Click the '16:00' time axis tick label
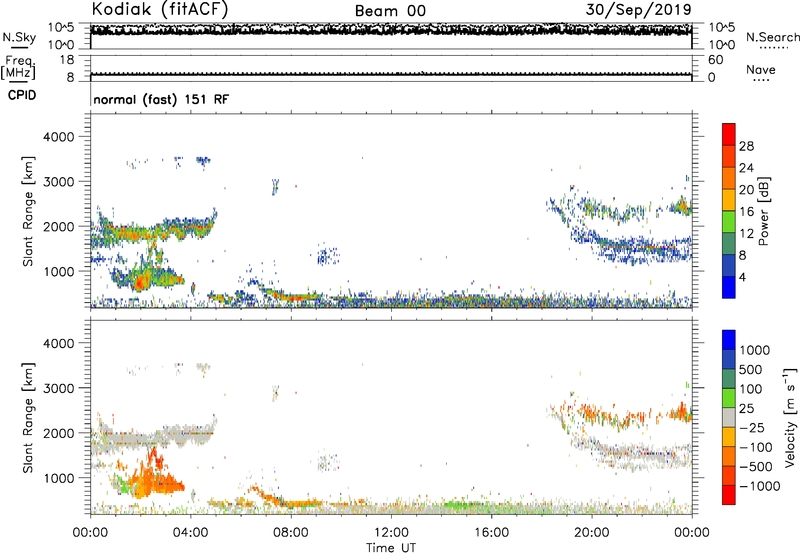 (491, 533)
